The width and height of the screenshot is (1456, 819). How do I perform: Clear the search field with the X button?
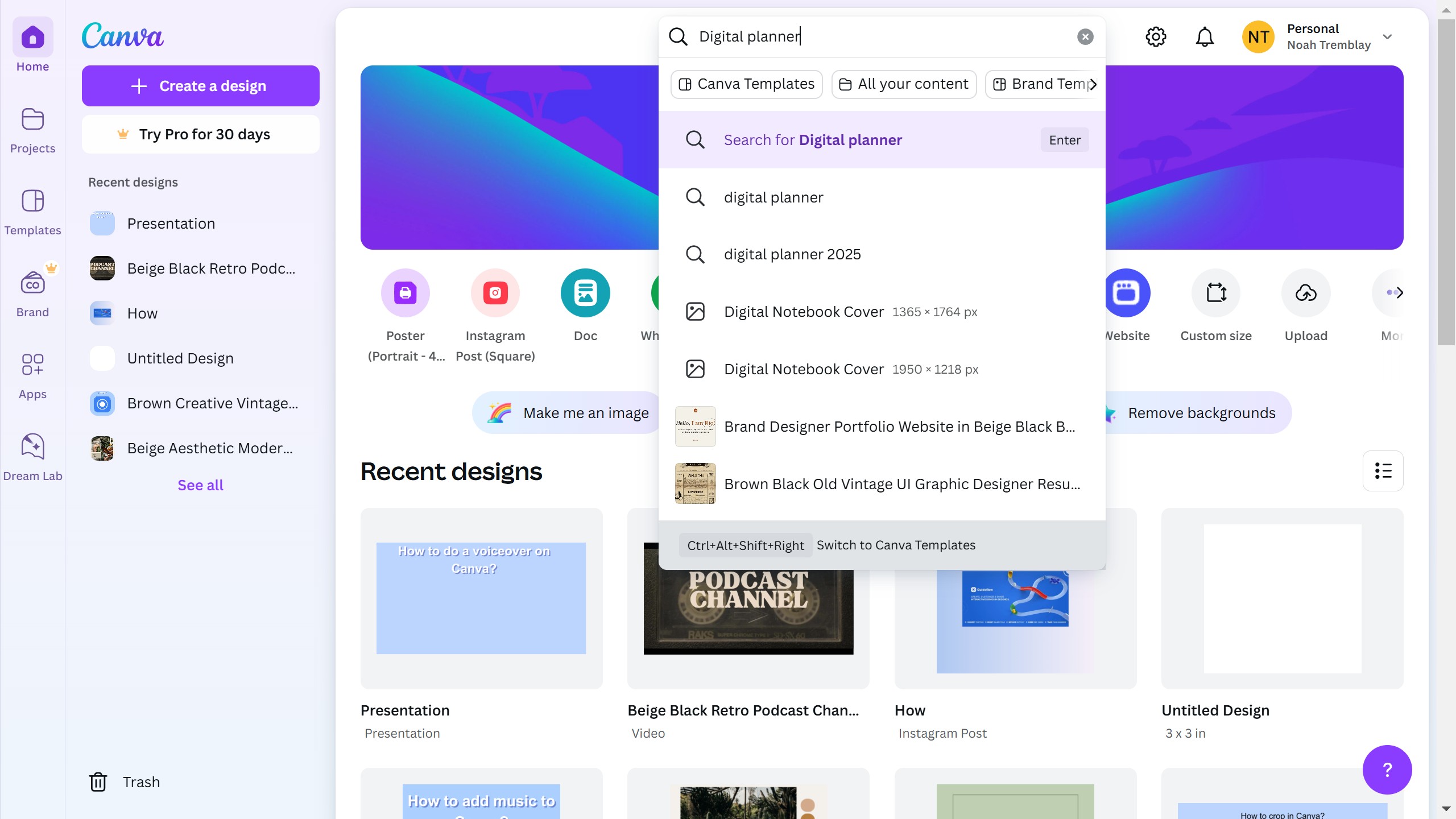1085,37
